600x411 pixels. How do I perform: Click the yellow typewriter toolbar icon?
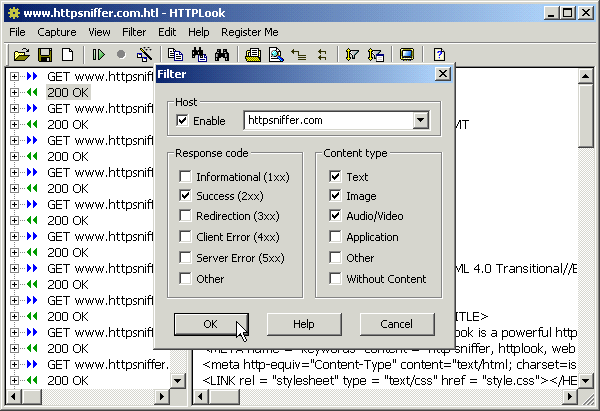253,55
